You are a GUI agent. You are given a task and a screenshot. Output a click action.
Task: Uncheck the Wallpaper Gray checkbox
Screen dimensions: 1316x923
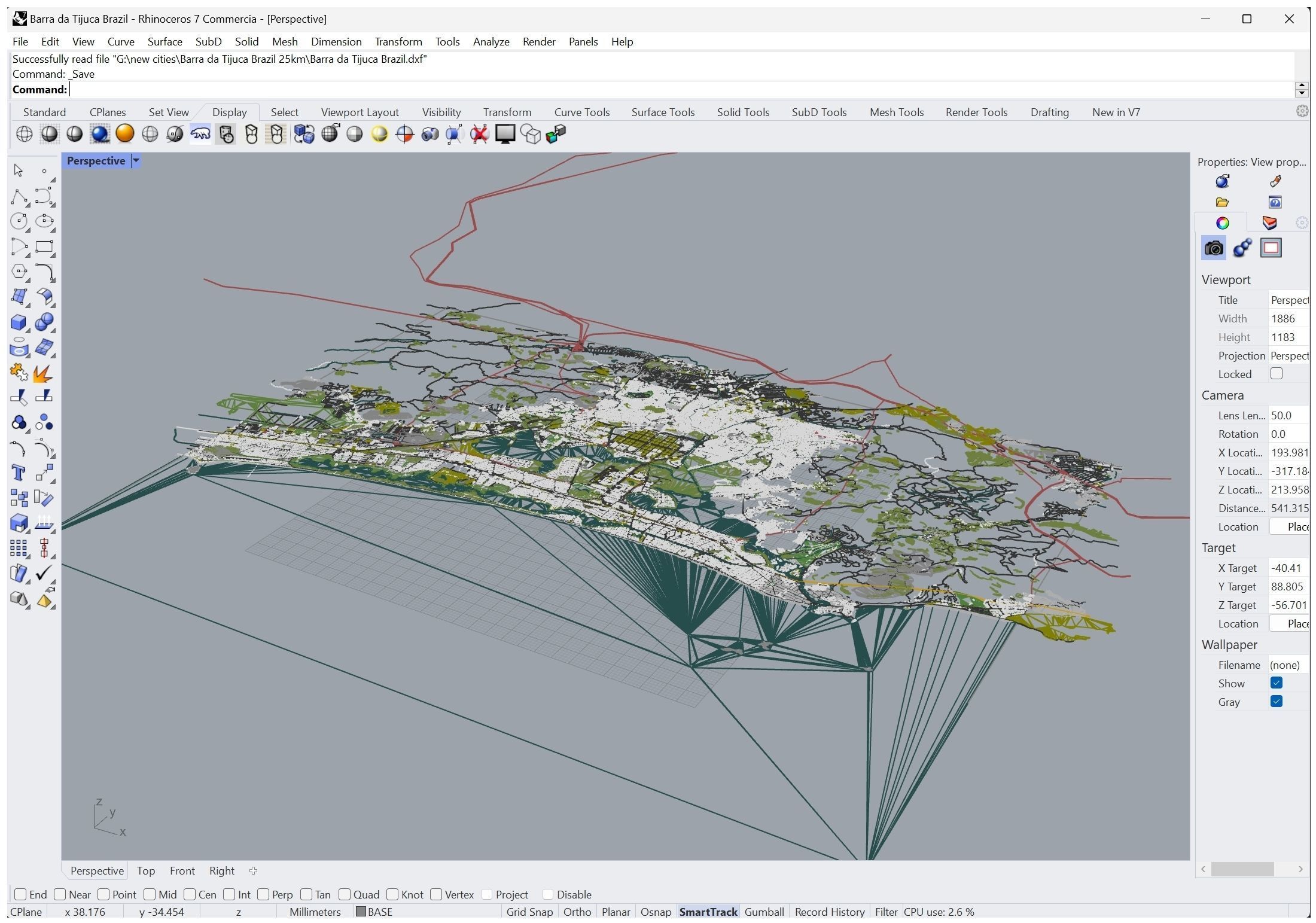pos(1277,701)
